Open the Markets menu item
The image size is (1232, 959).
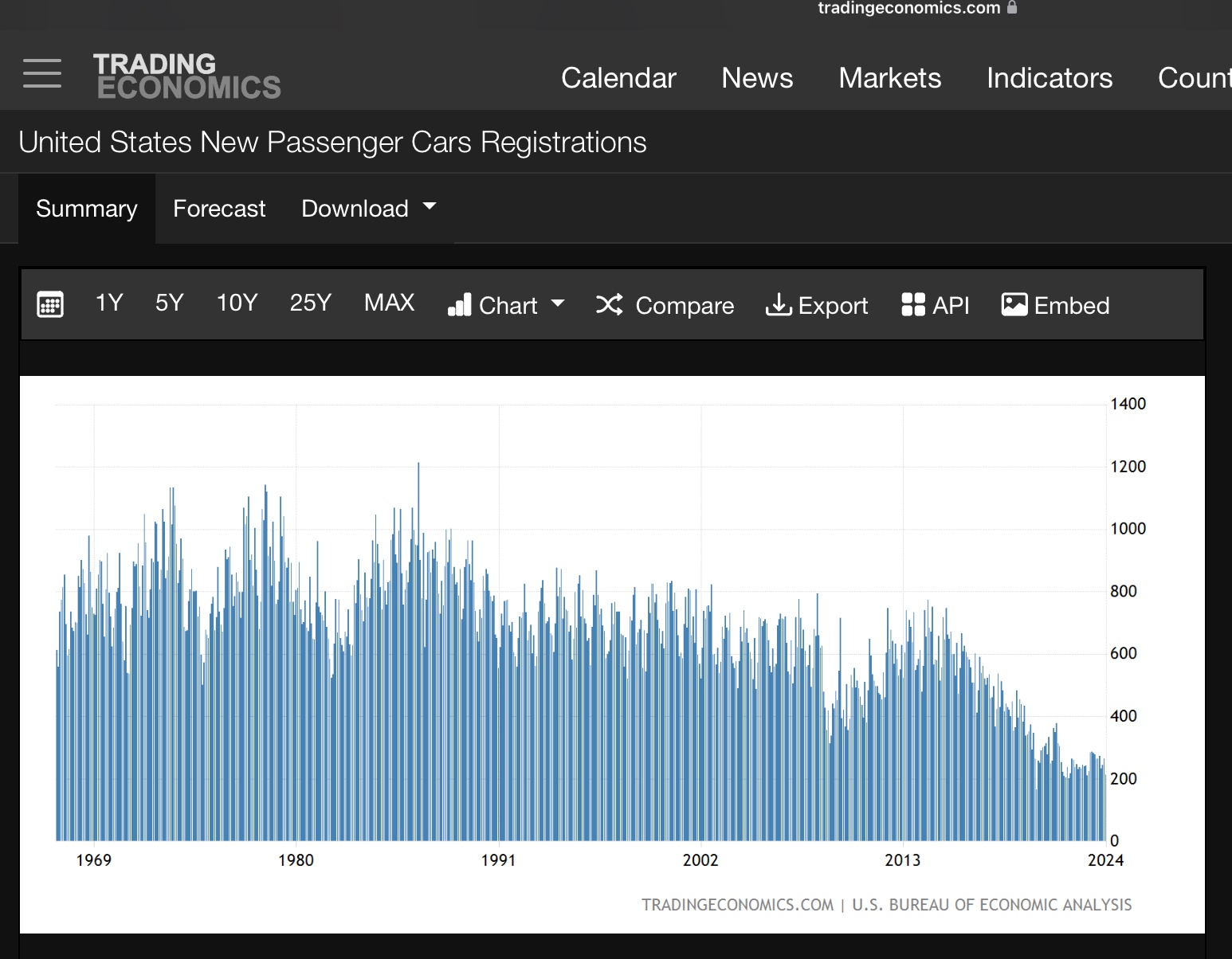pos(890,78)
